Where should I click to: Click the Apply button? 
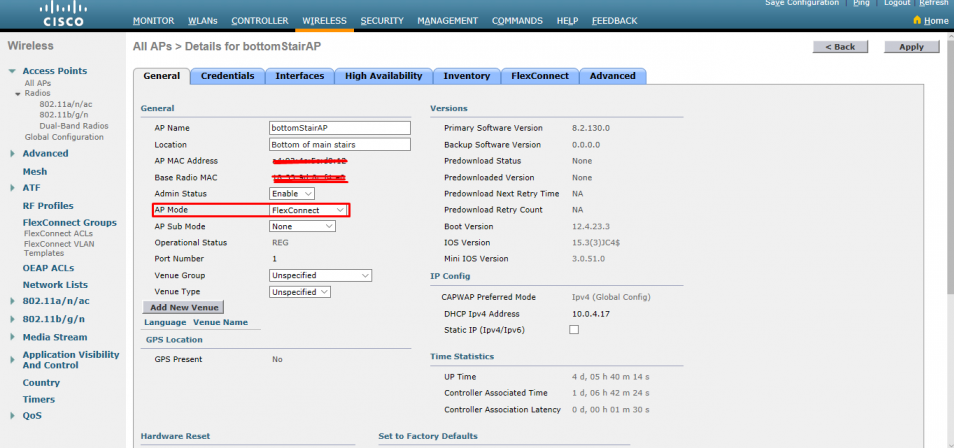click(x=911, y=47)
